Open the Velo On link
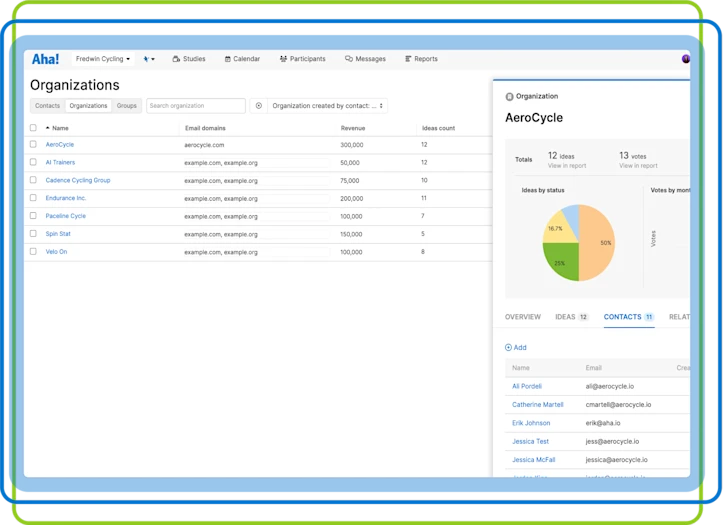 point(56,252)
